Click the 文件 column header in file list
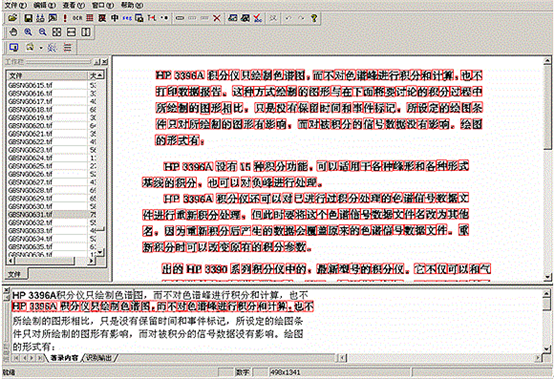 point(47,76)
